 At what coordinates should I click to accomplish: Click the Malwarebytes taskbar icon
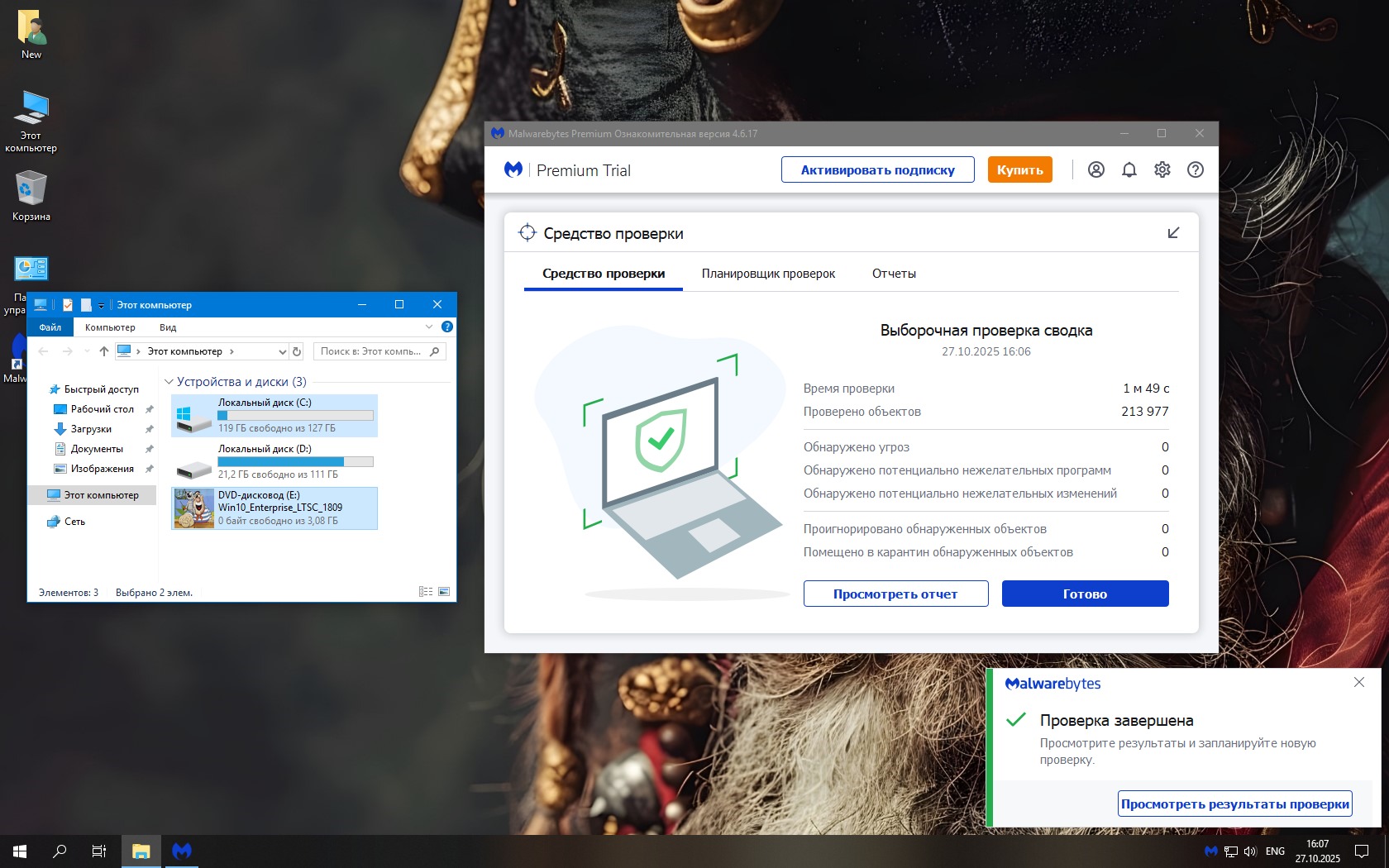(x=182, y=851)
